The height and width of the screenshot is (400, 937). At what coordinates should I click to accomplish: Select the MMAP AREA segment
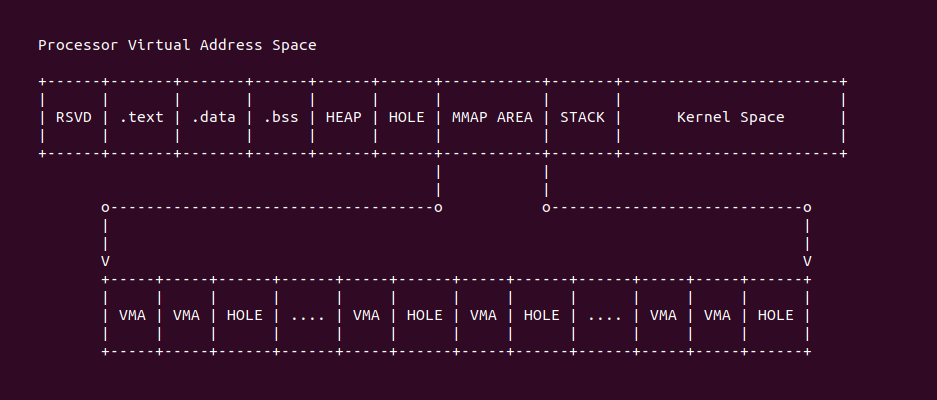tap(492, 117)
